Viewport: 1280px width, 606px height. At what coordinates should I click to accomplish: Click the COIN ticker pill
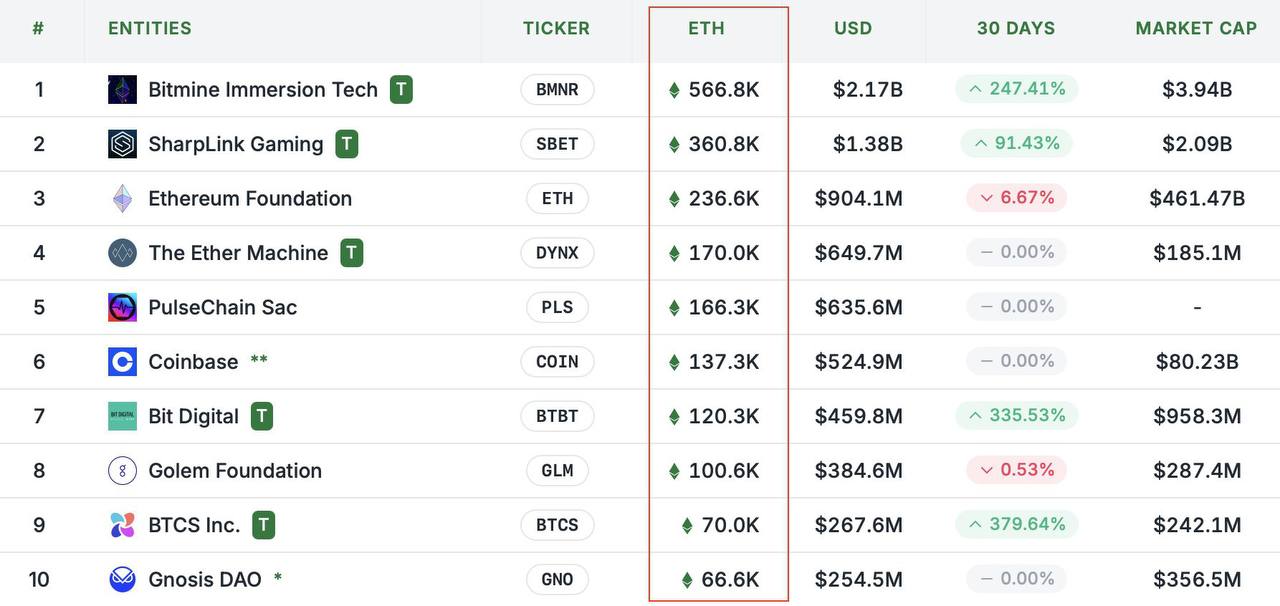tap(557, 362)
